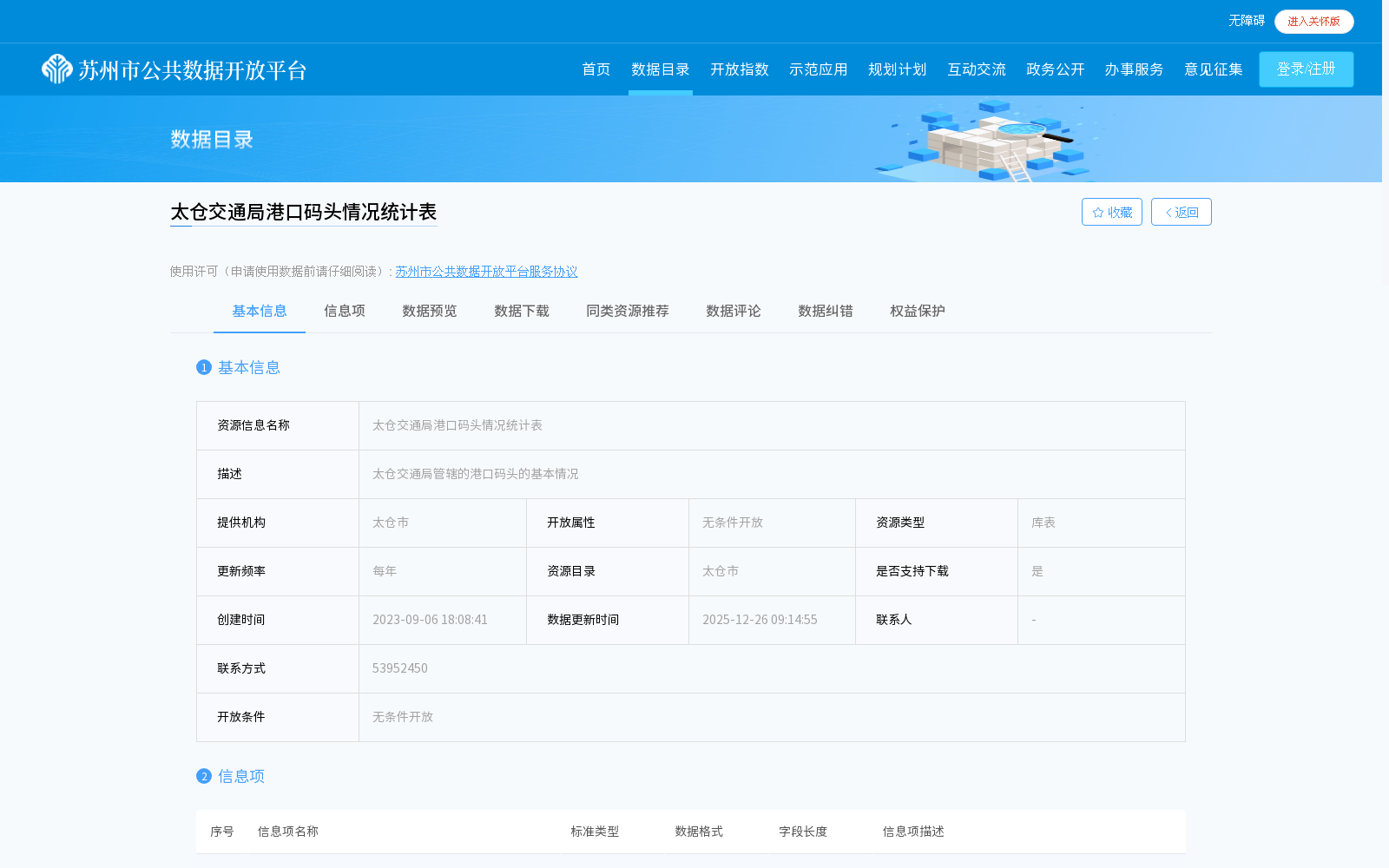Switch to the 同类资源推荐 tab
The image size is (1389, 868).
tap(628, 311)
